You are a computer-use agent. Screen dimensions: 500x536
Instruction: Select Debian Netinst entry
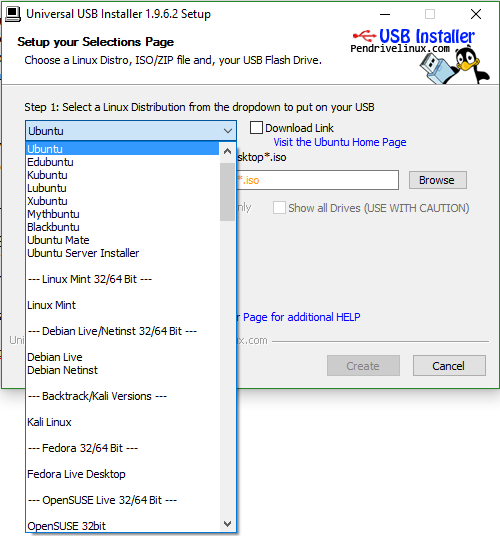click(122, 370)
